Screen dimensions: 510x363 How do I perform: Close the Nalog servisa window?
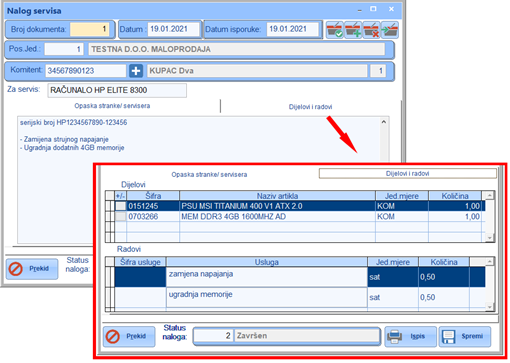coord(391,9)
